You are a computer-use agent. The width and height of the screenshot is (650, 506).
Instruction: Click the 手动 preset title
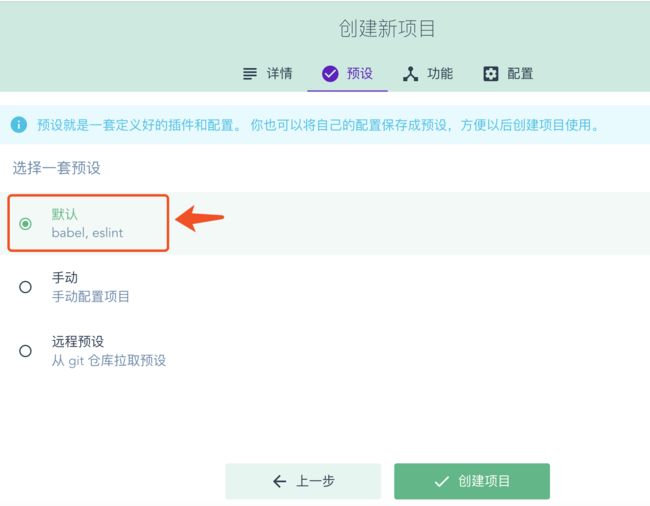point(65,277)
